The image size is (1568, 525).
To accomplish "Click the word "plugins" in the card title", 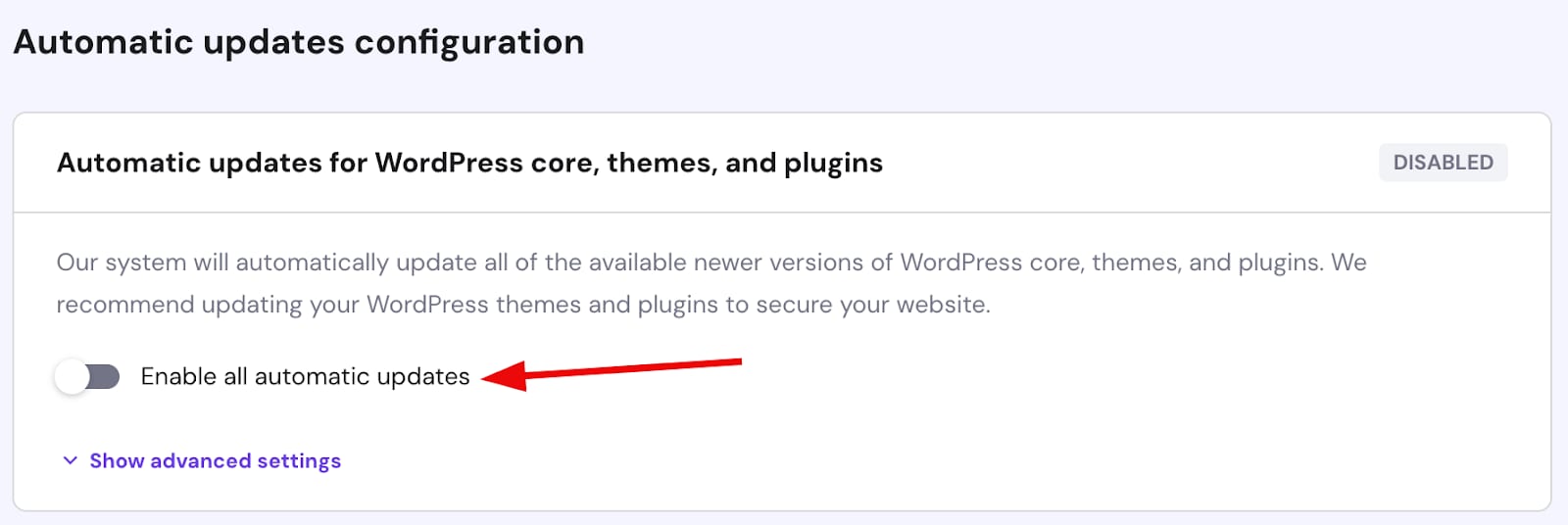I will [833, 163].
